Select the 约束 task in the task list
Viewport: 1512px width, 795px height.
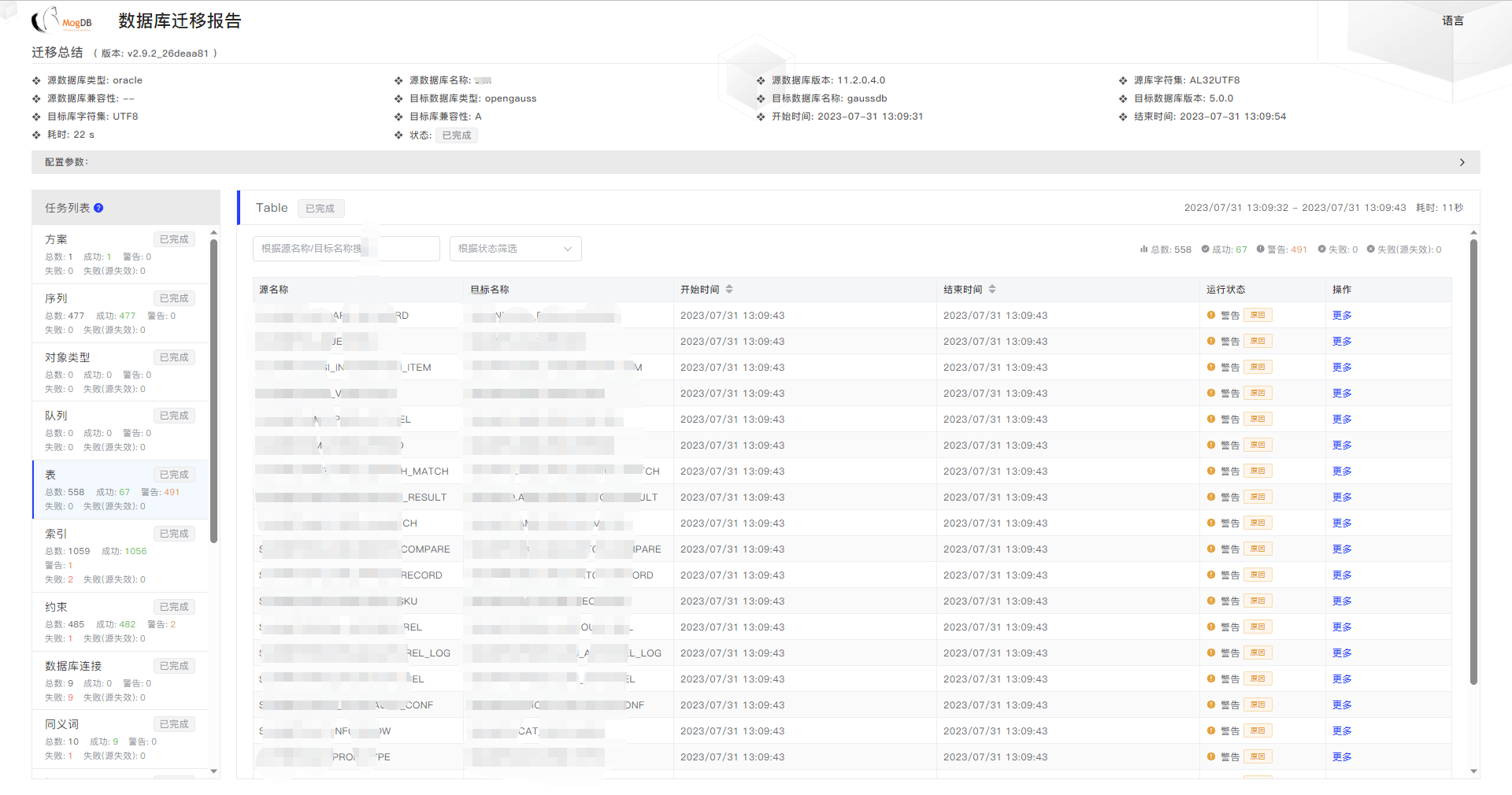click(120, 622)
